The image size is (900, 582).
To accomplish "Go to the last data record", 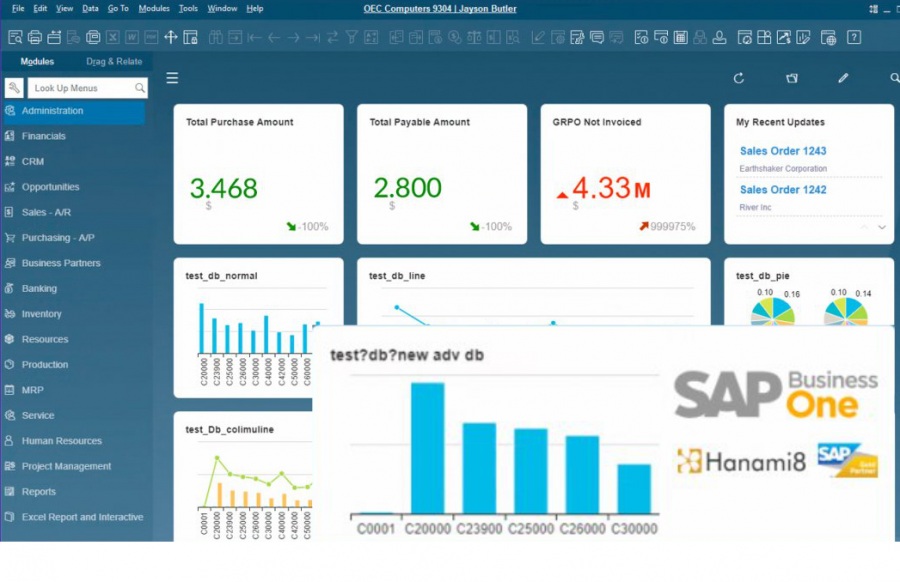I will pos(313,37).
